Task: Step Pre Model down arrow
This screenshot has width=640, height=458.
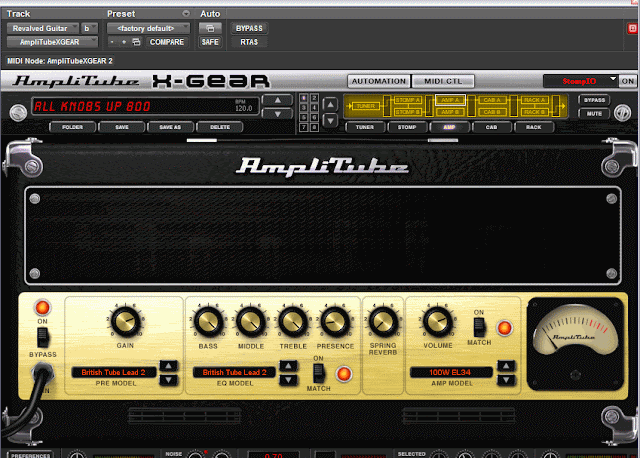Action: point(169,380)
